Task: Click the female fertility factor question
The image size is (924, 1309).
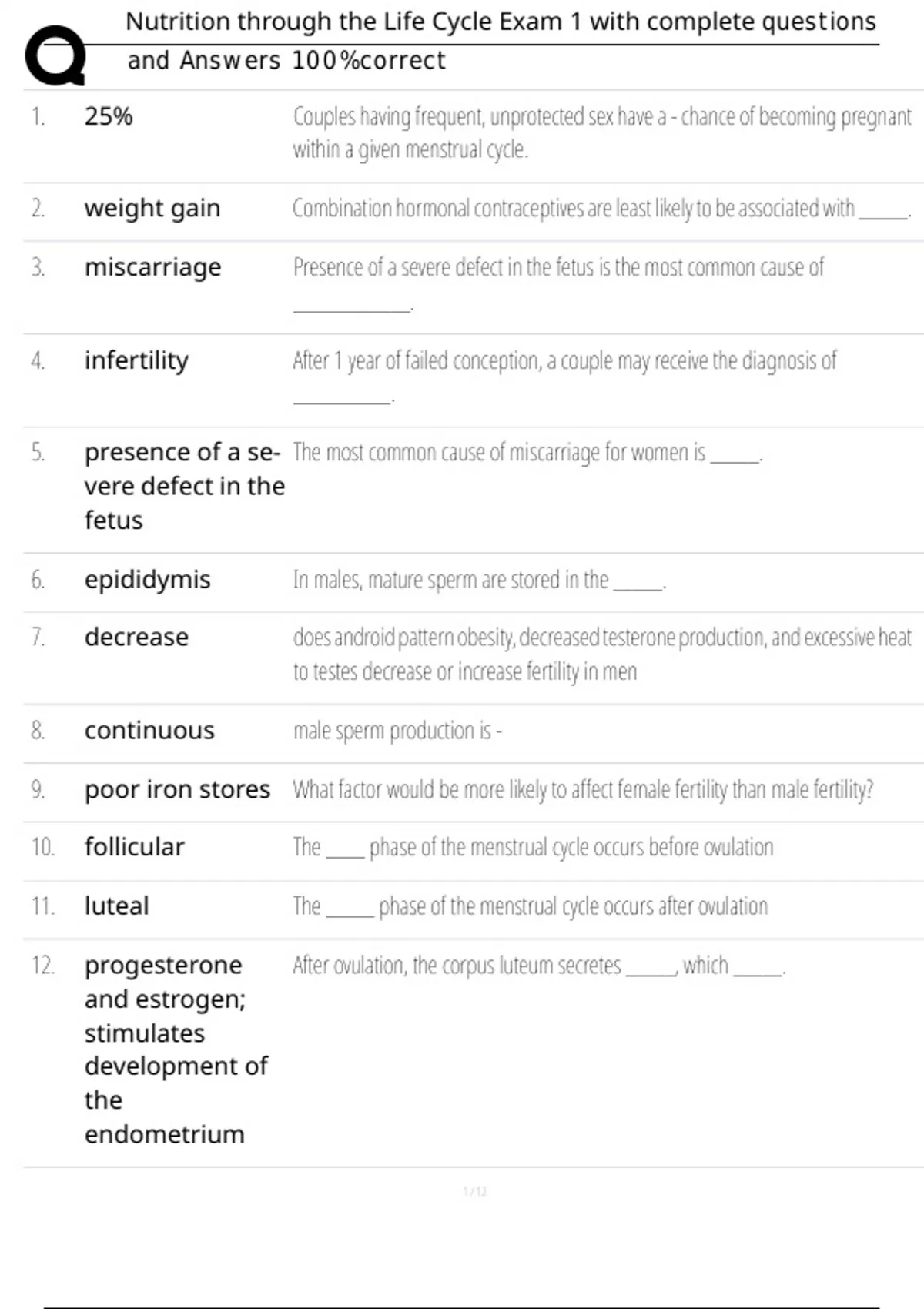Action: point(583,790)
